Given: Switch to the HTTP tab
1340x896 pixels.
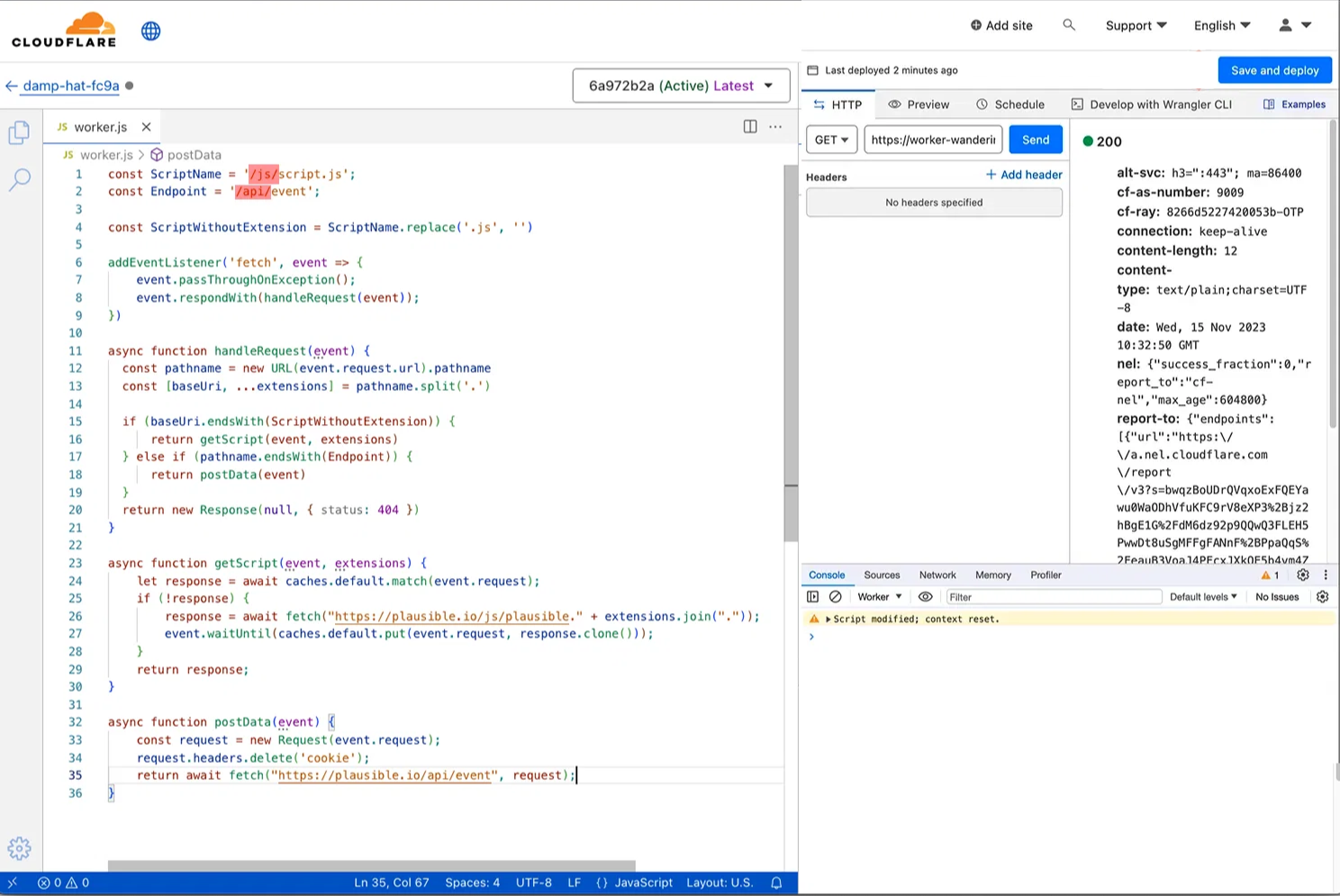Looking at the screenshot, I should pos(837,104).
